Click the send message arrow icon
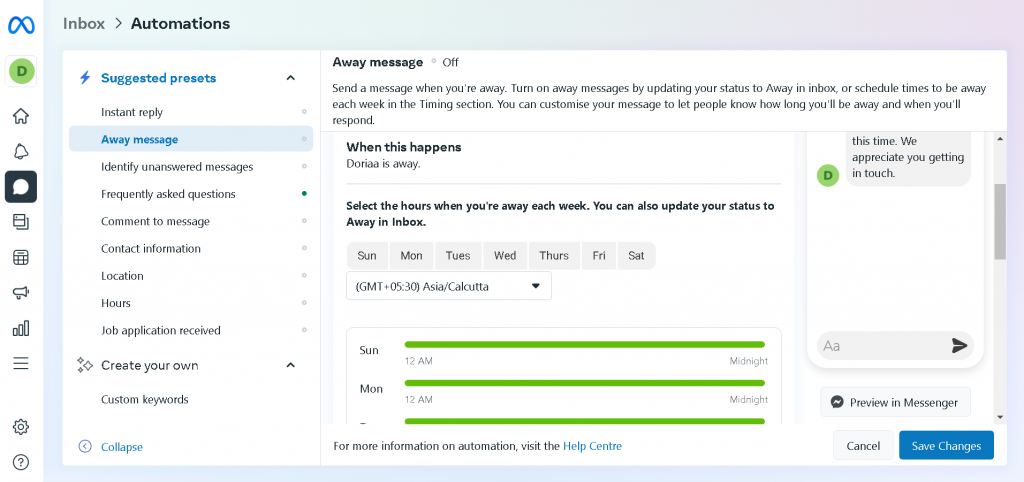The width and height of the screenshot is (1024, 482). pyautogui.click(x=959, y=345)
